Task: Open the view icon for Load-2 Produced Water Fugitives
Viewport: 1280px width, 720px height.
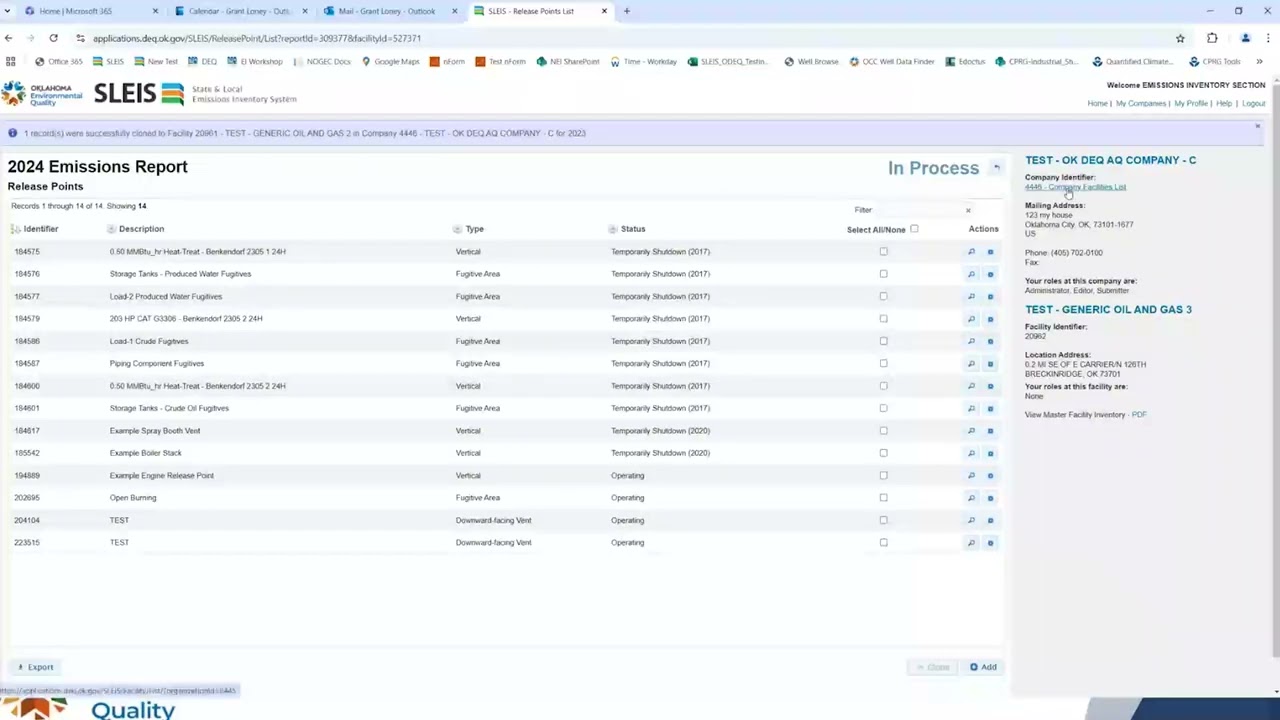Action: tap(971, 297)
